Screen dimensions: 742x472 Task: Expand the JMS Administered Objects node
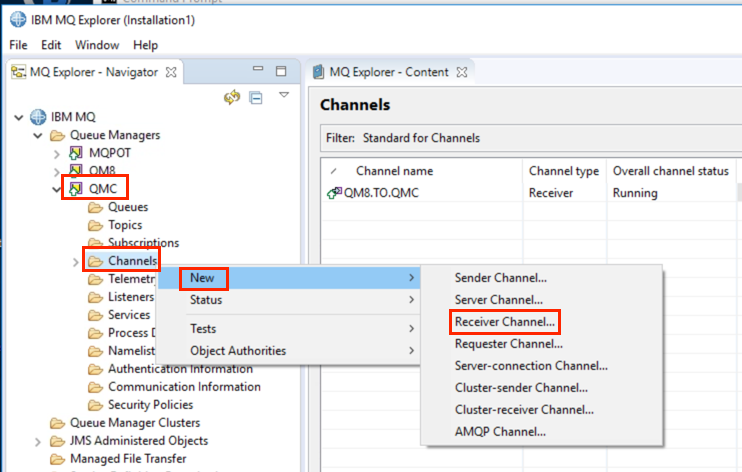pos(38,443)
